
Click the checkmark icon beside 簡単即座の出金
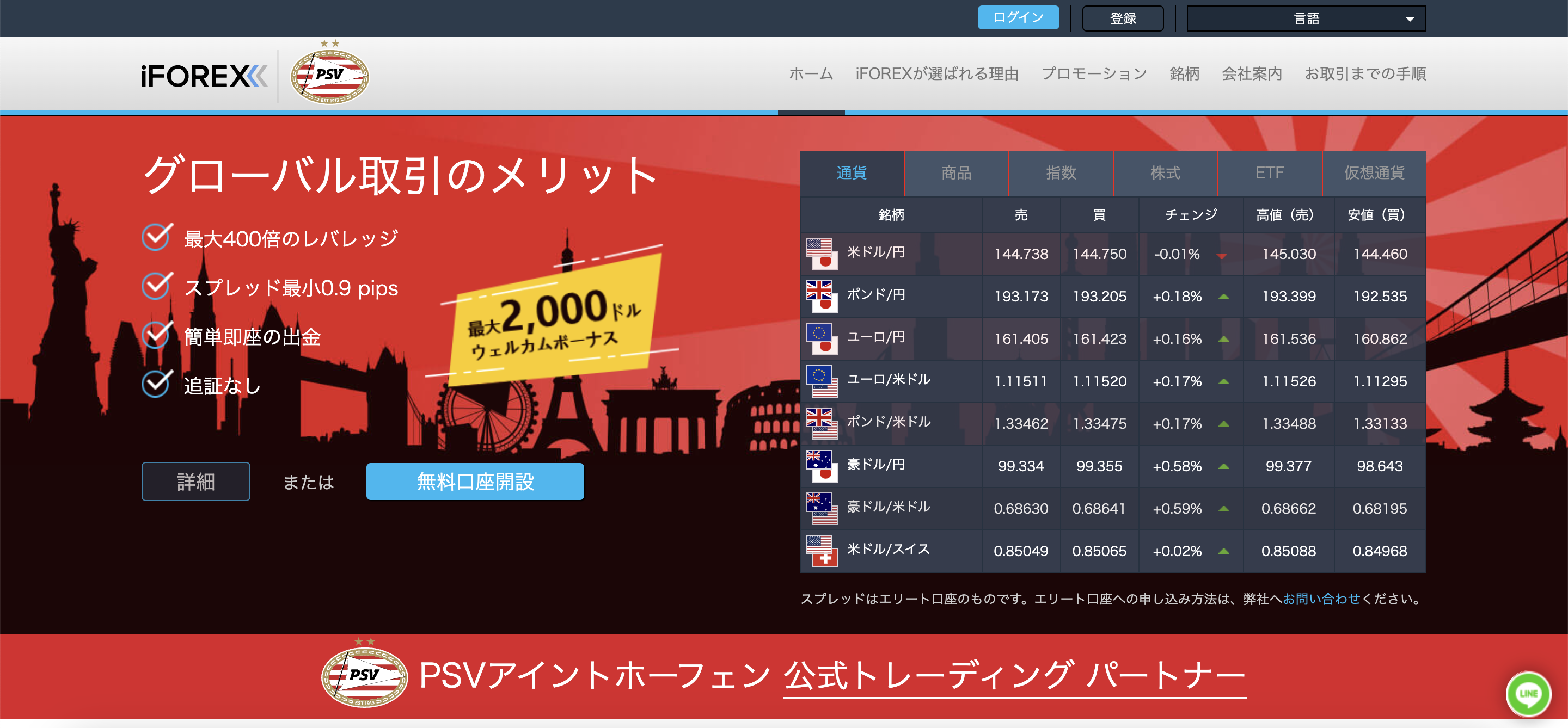point(157,335)
